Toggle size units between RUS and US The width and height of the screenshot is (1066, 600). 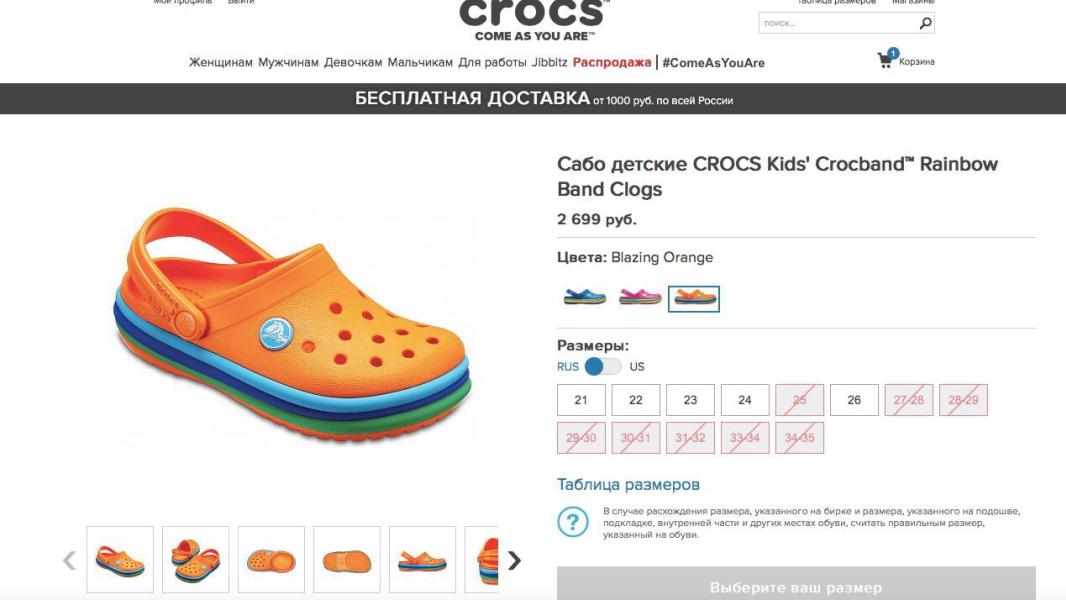click(602, 367)
